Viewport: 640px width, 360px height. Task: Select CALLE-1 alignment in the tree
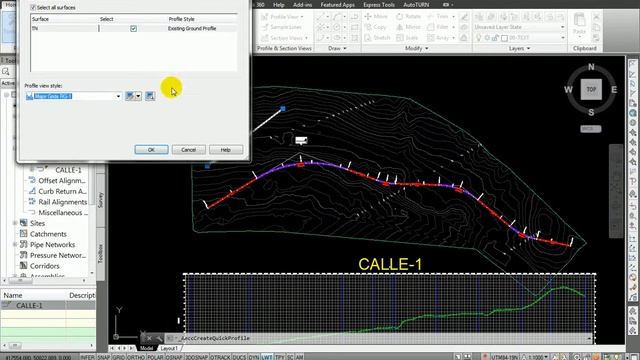tap(68, 170)
